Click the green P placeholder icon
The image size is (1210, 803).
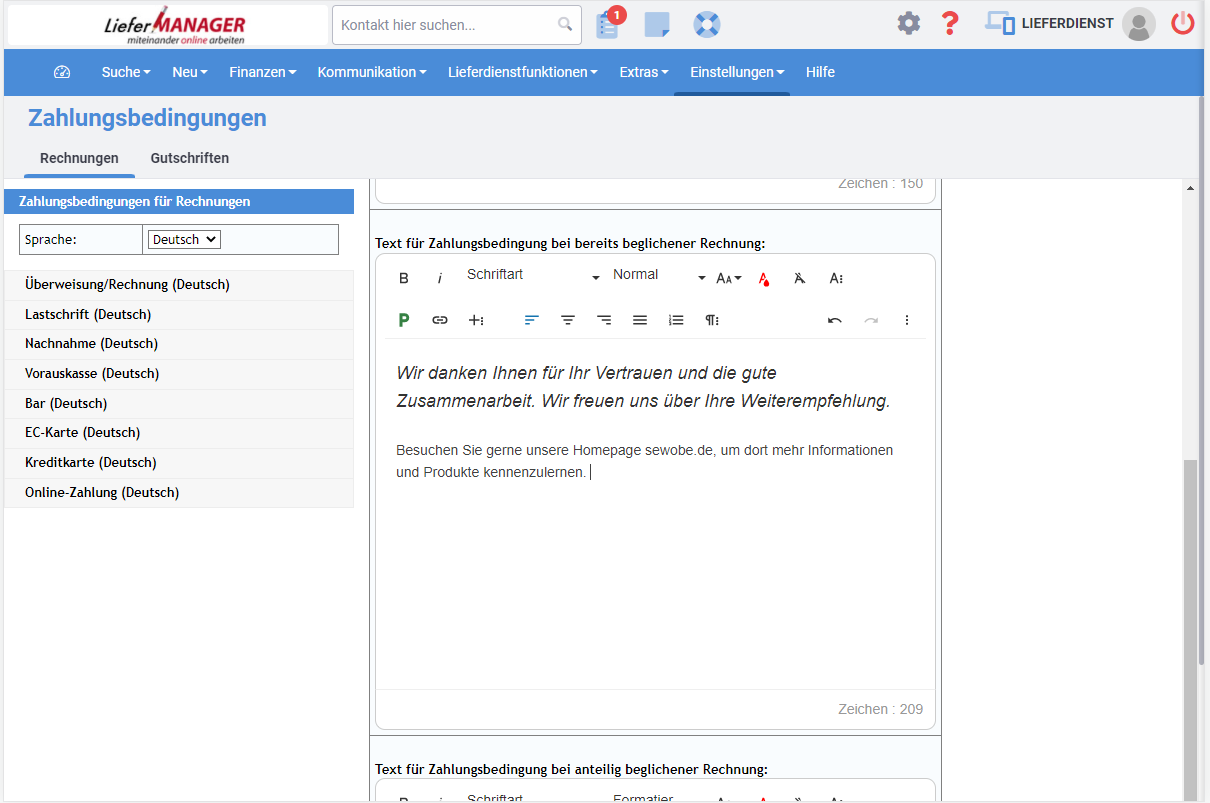click(404, 320)
